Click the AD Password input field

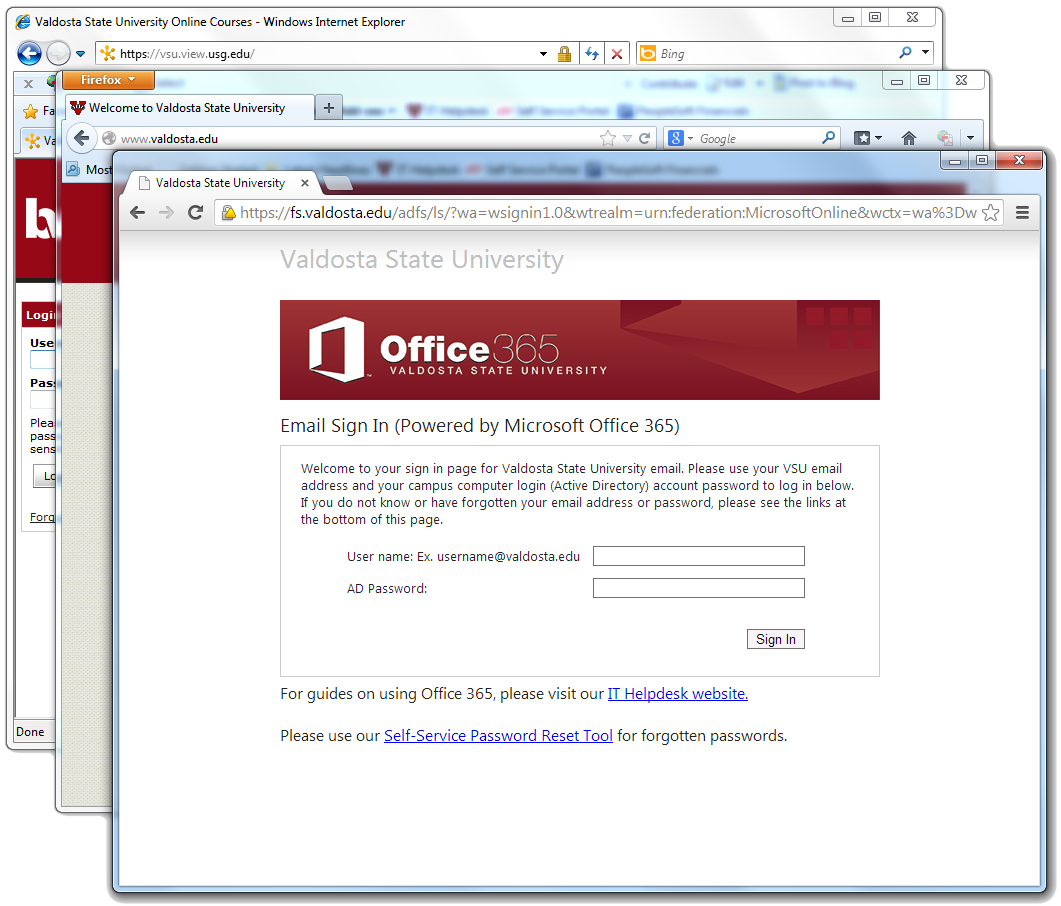[698, 588]
